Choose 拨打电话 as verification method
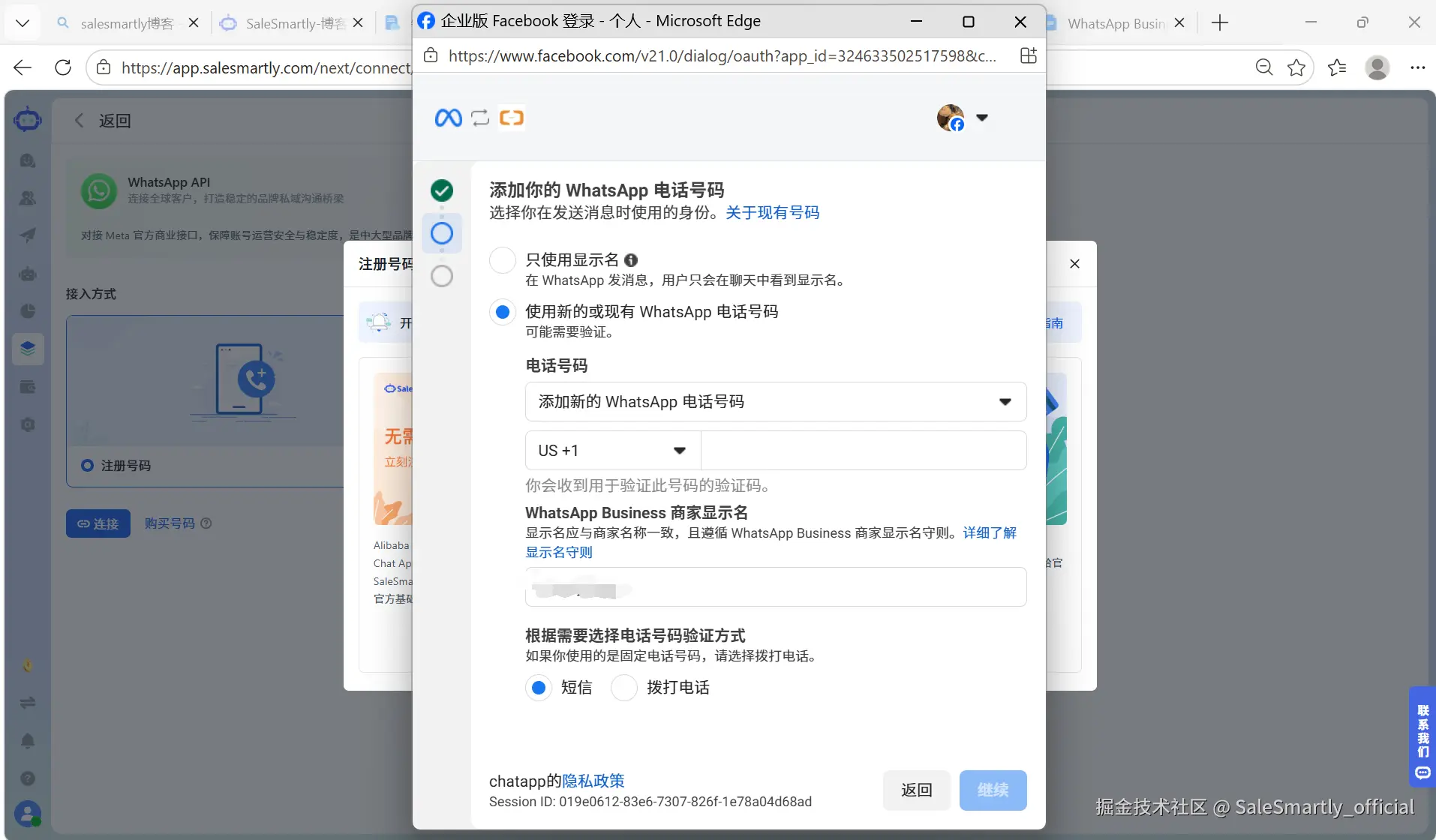Image resolution: width=1436 pixels, height=840 pixels. pyautogui.click(x=624, y=687)
